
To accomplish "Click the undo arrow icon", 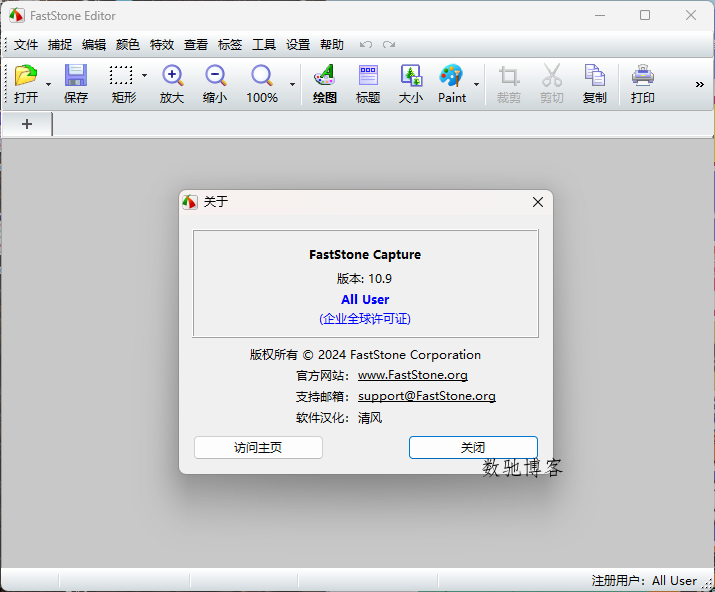I will (366, 45).
